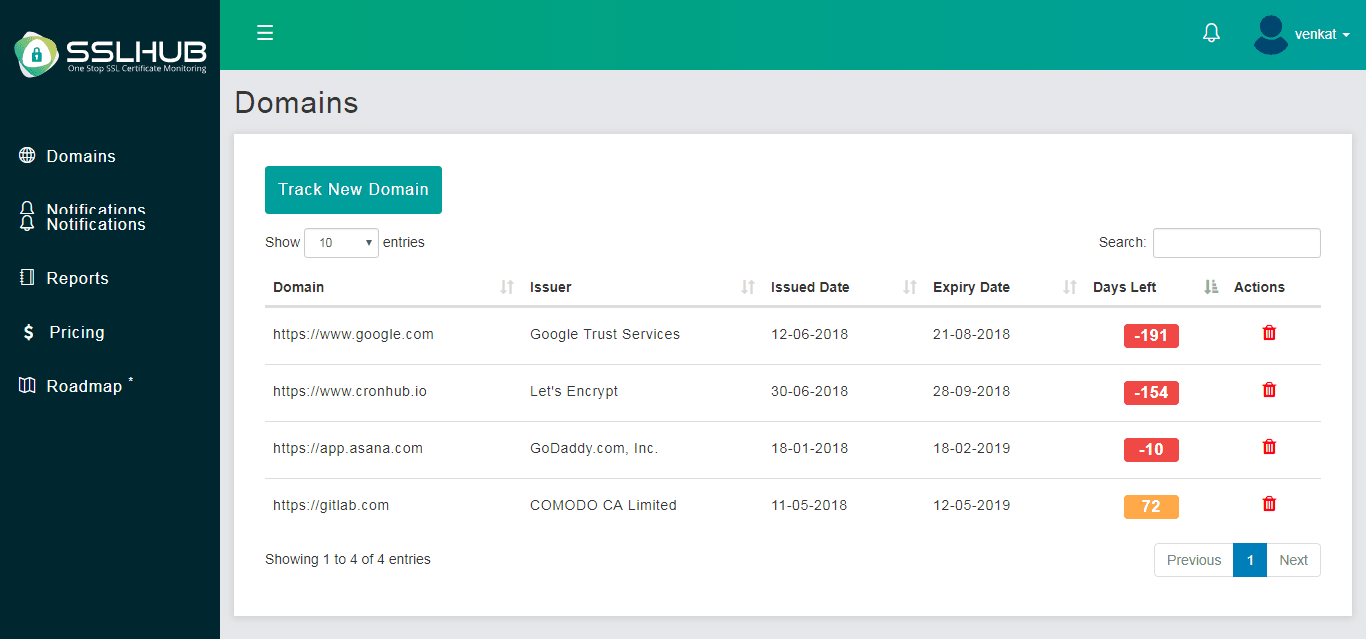Go to the Previous page
This screenshot has width=1366, height=639.
tap(1194, 560)
